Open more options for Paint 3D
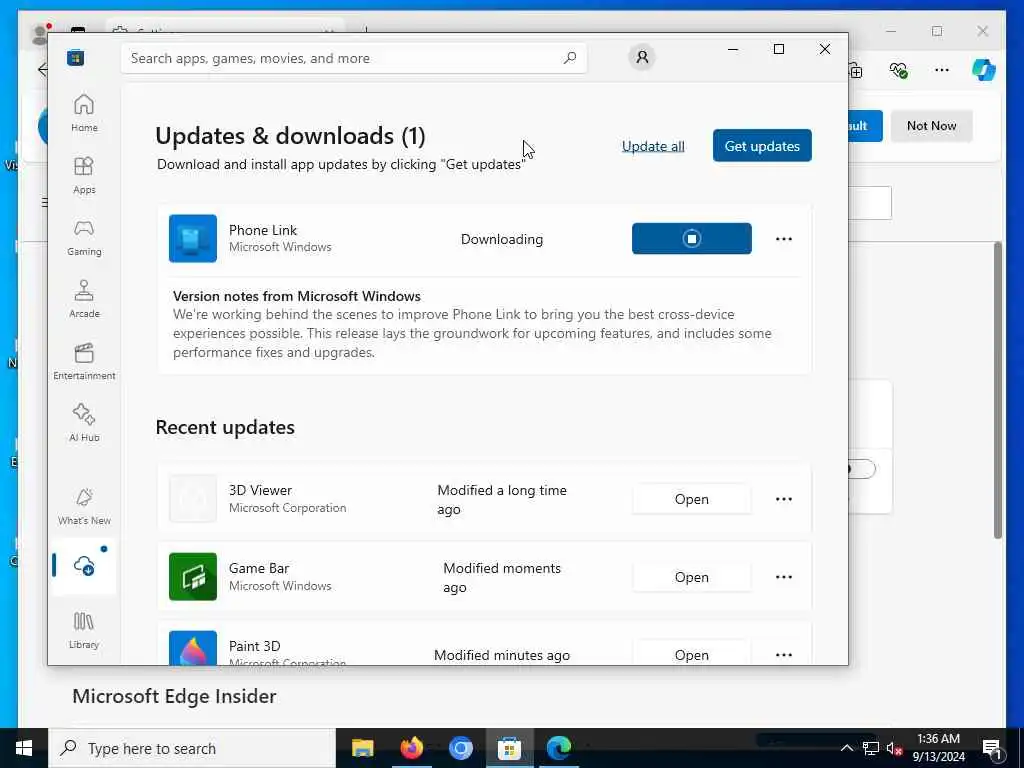Screen dimensions: 1024x768 pyautogui.click(x=784, y=655)
